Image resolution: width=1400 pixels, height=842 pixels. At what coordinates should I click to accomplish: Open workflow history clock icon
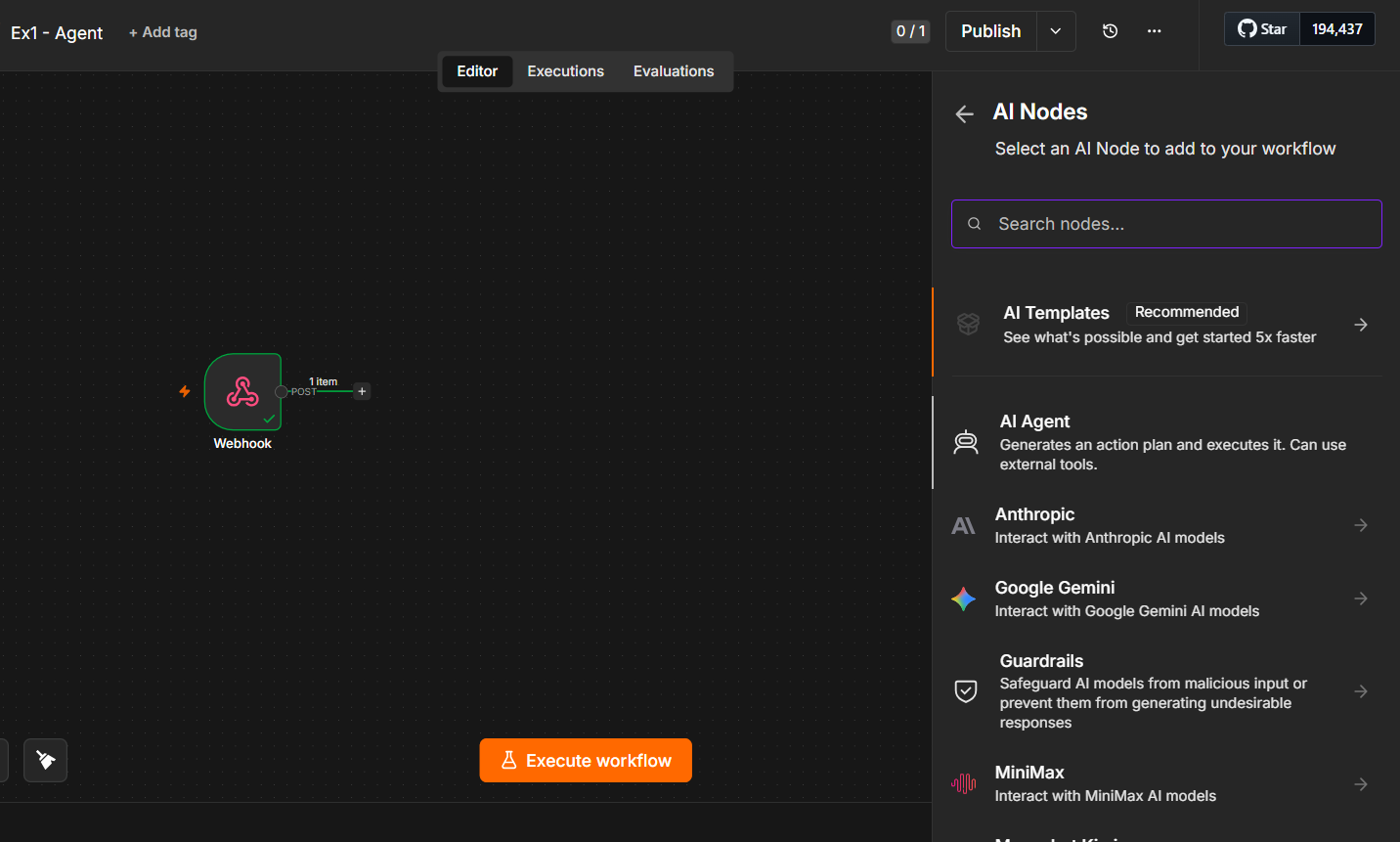(1110, 31)
